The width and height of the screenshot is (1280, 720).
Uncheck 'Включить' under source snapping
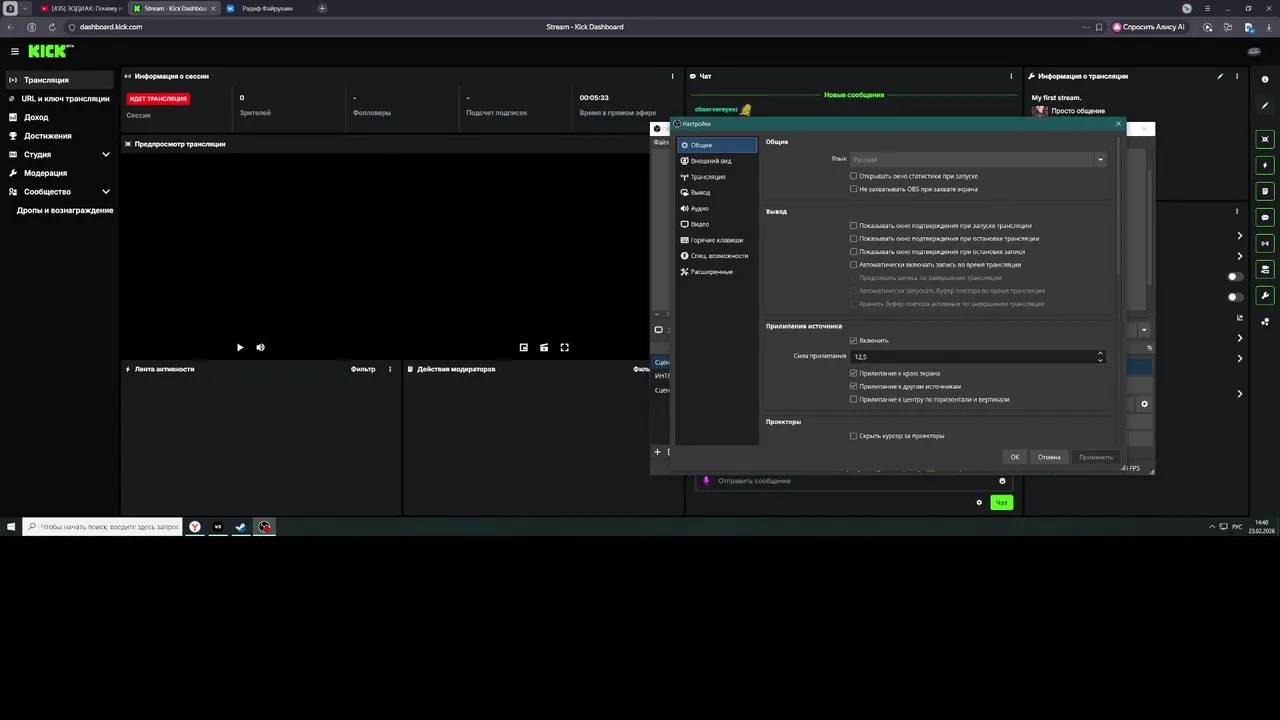(x=853, y=341)
